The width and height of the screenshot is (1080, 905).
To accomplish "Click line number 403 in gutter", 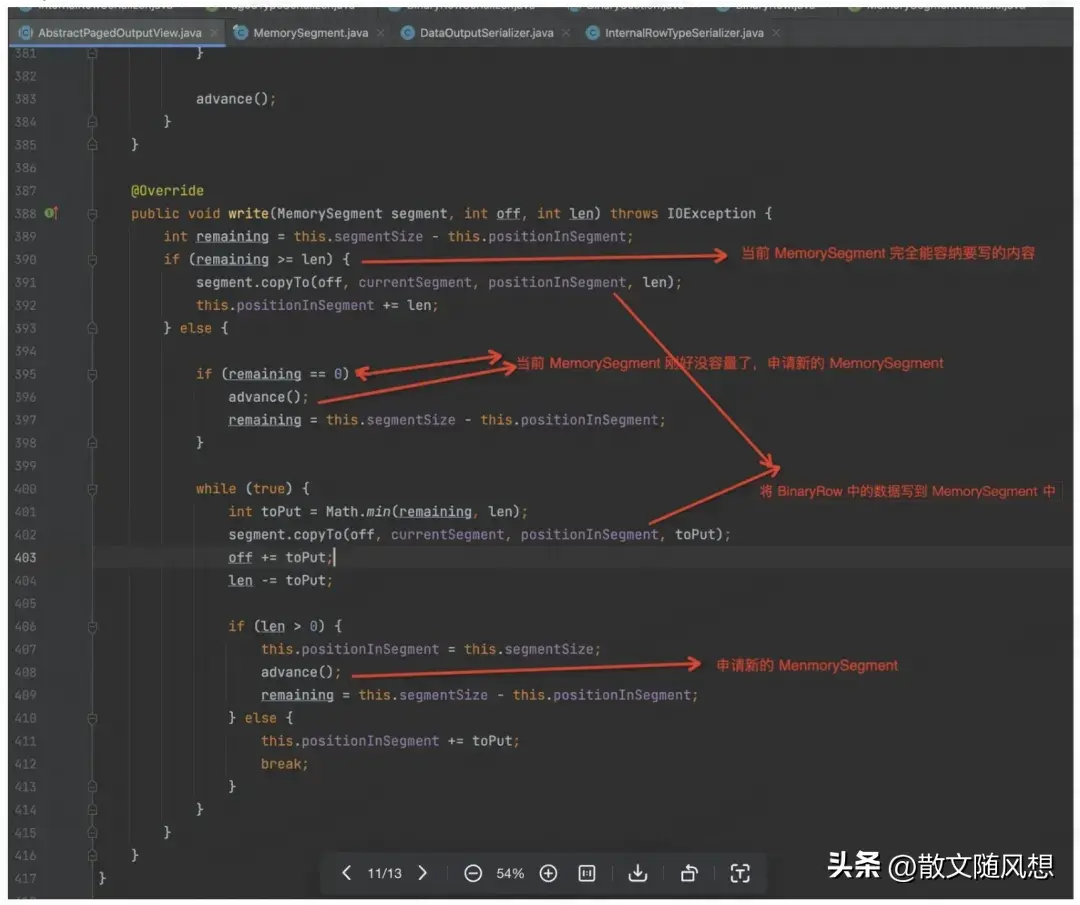I will pyautogui.click(x=25, y=558).
